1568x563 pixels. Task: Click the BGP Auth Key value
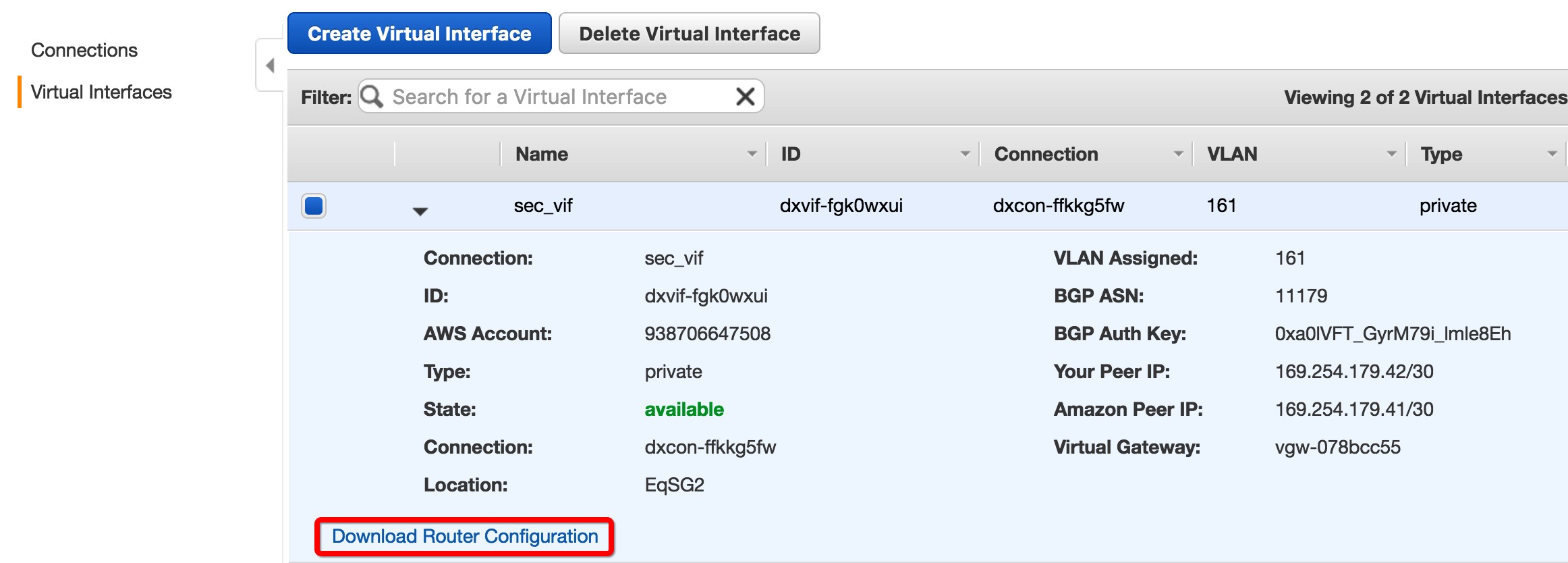click(1393, 333)
